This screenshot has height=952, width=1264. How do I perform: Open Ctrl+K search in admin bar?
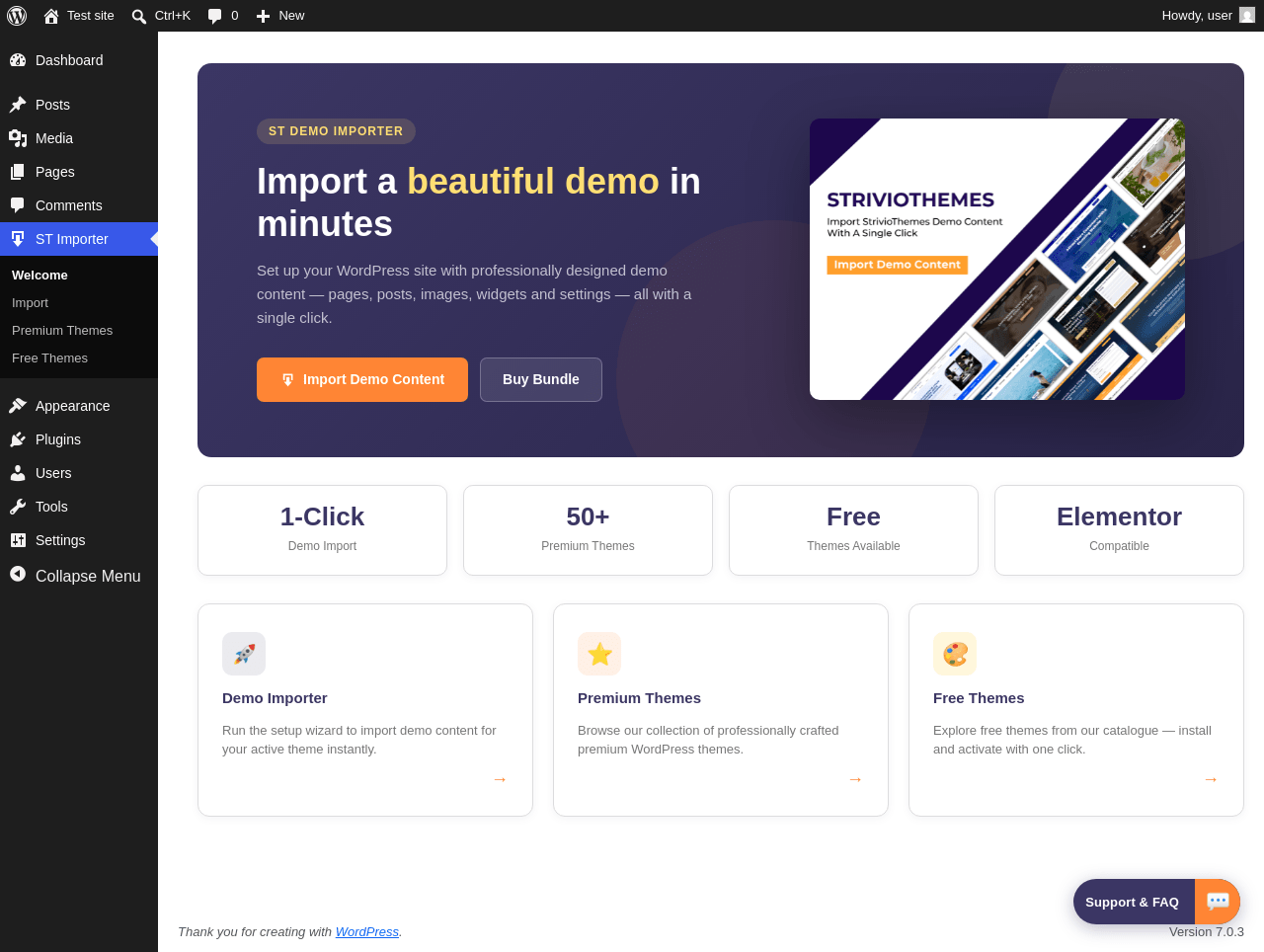coord(161,16)
